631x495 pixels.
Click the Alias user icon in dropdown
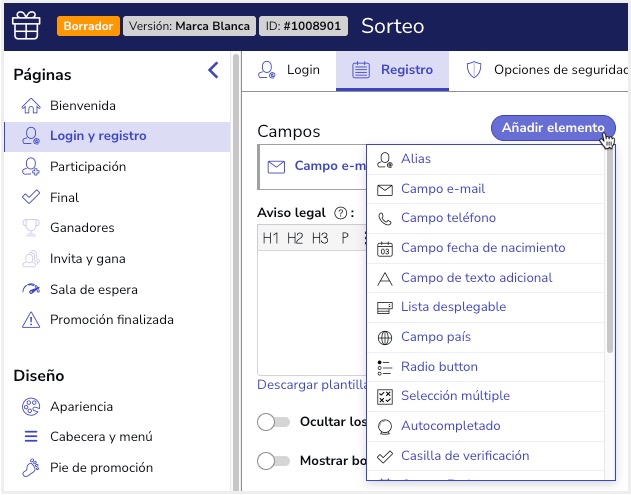(x=385, y=160)
